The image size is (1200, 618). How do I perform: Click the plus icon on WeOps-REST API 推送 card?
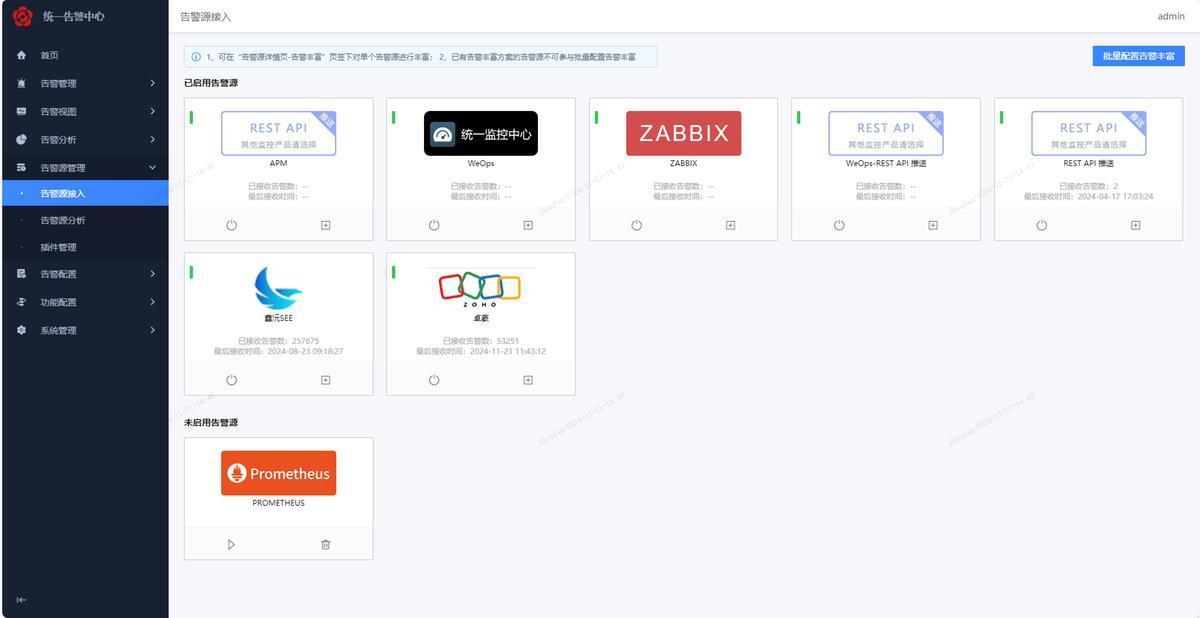point(933,225)
